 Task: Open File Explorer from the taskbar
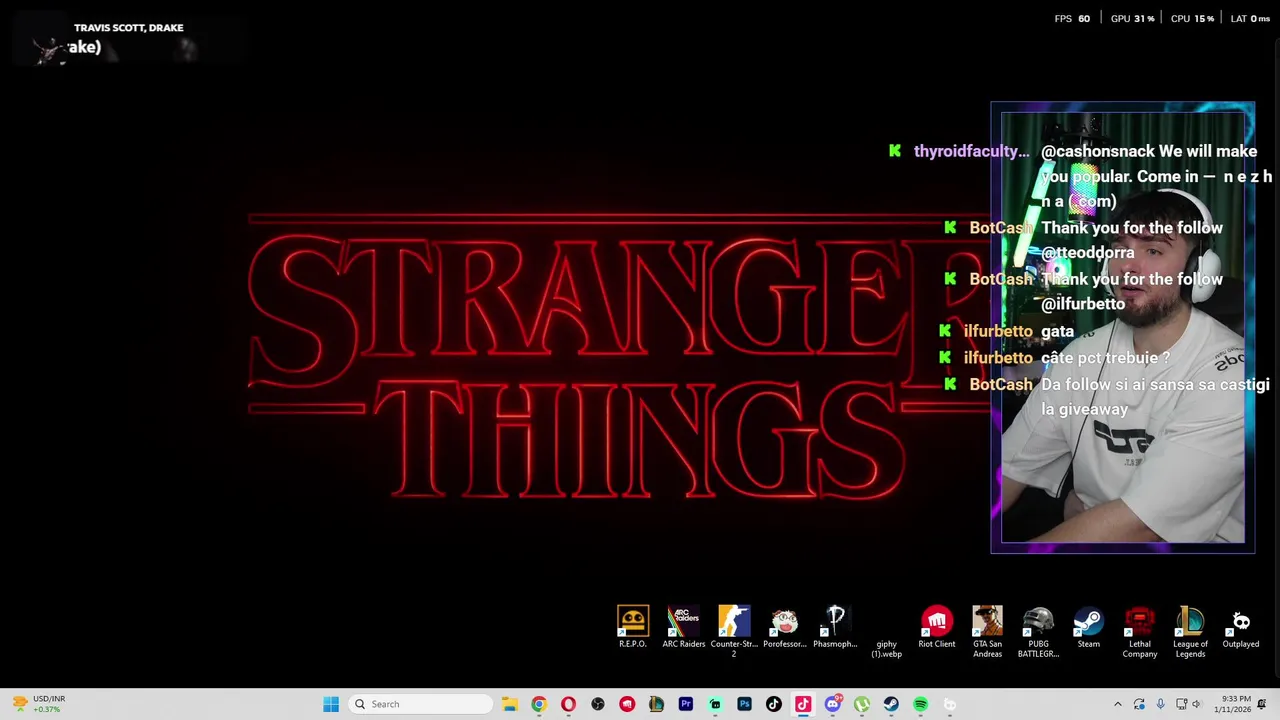509,704
